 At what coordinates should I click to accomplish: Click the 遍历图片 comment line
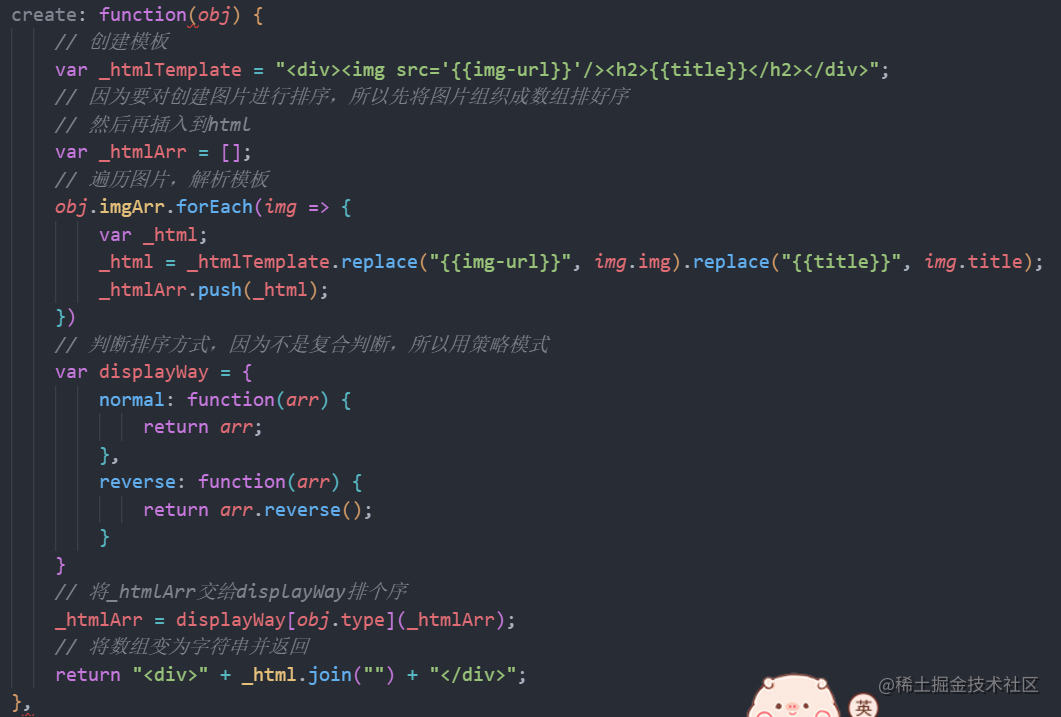[162, 179]
